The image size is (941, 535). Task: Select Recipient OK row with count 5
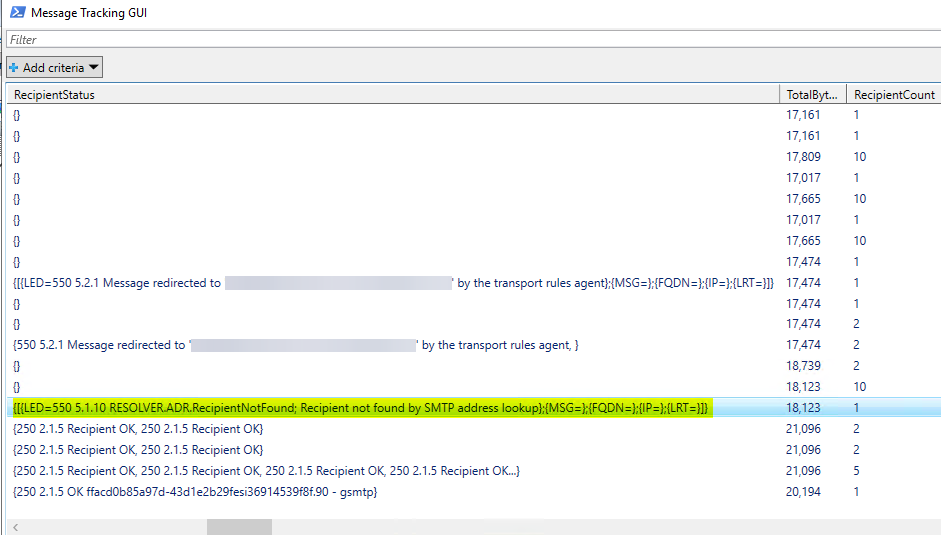pyautogui.click(x=266, y=471)
